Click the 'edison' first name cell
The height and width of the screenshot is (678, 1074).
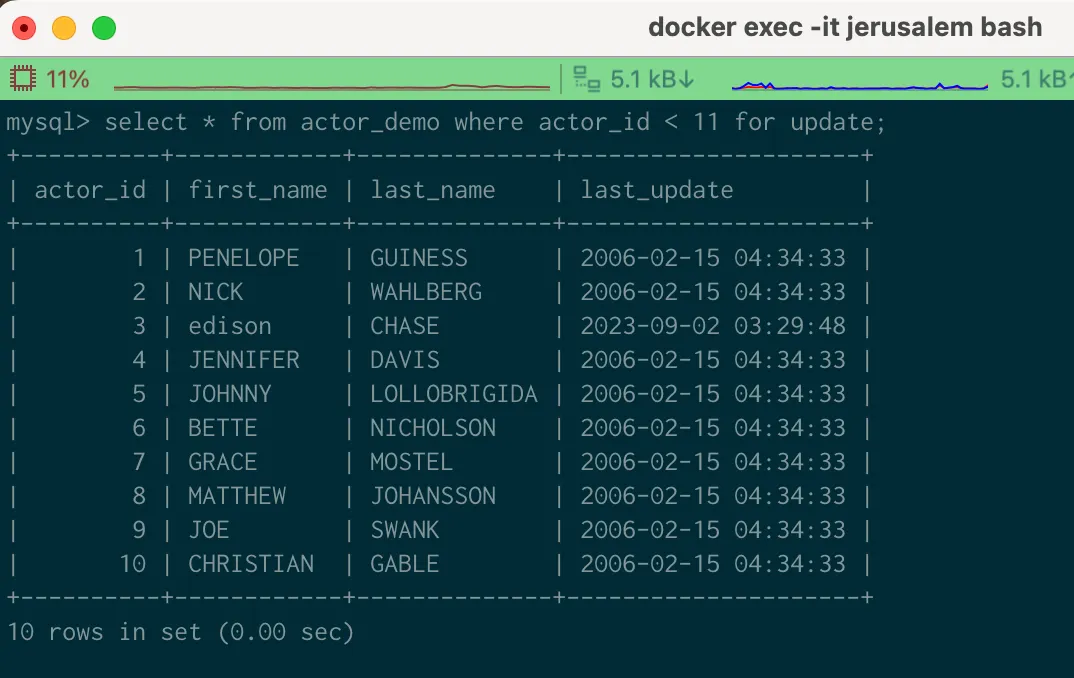230,326
